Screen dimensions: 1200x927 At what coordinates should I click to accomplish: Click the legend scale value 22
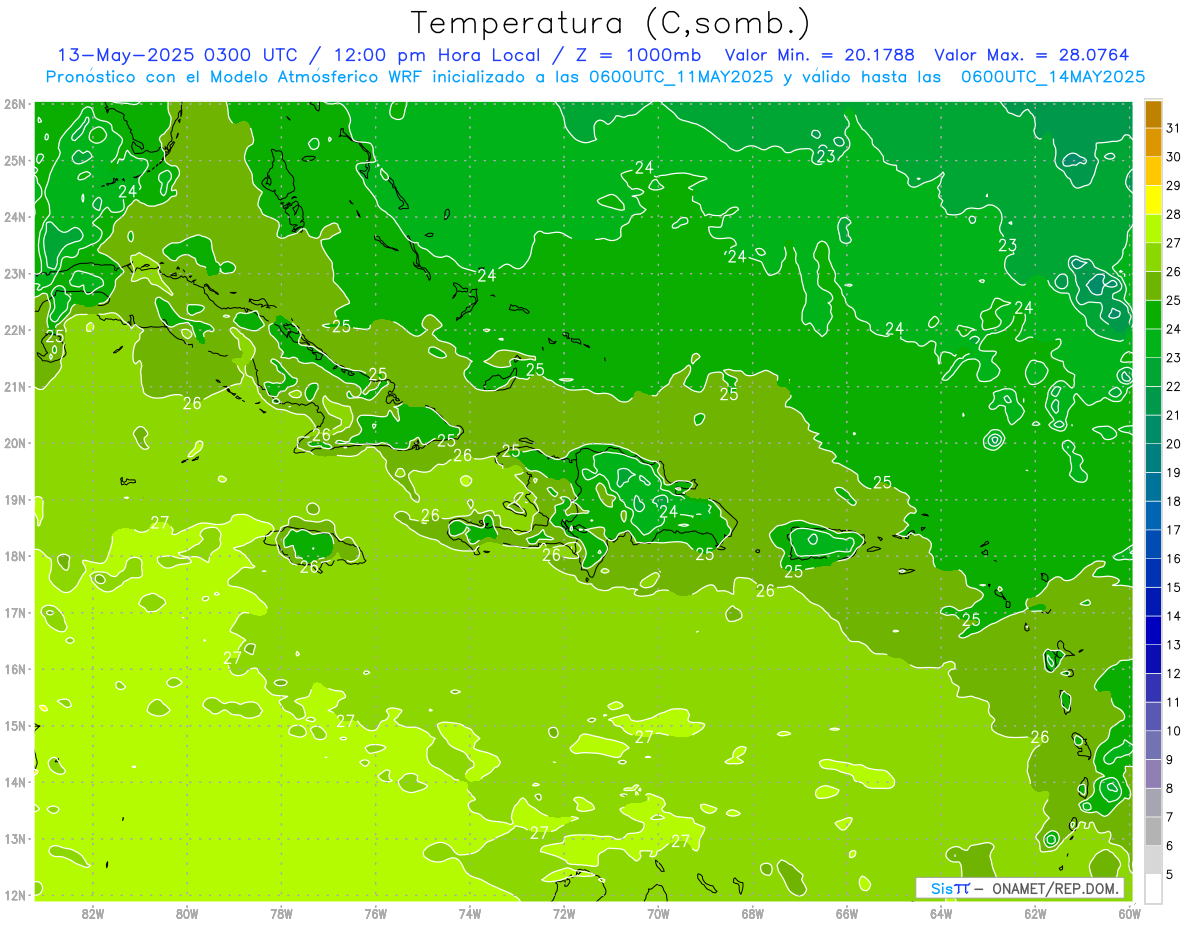coord(1173,387)
